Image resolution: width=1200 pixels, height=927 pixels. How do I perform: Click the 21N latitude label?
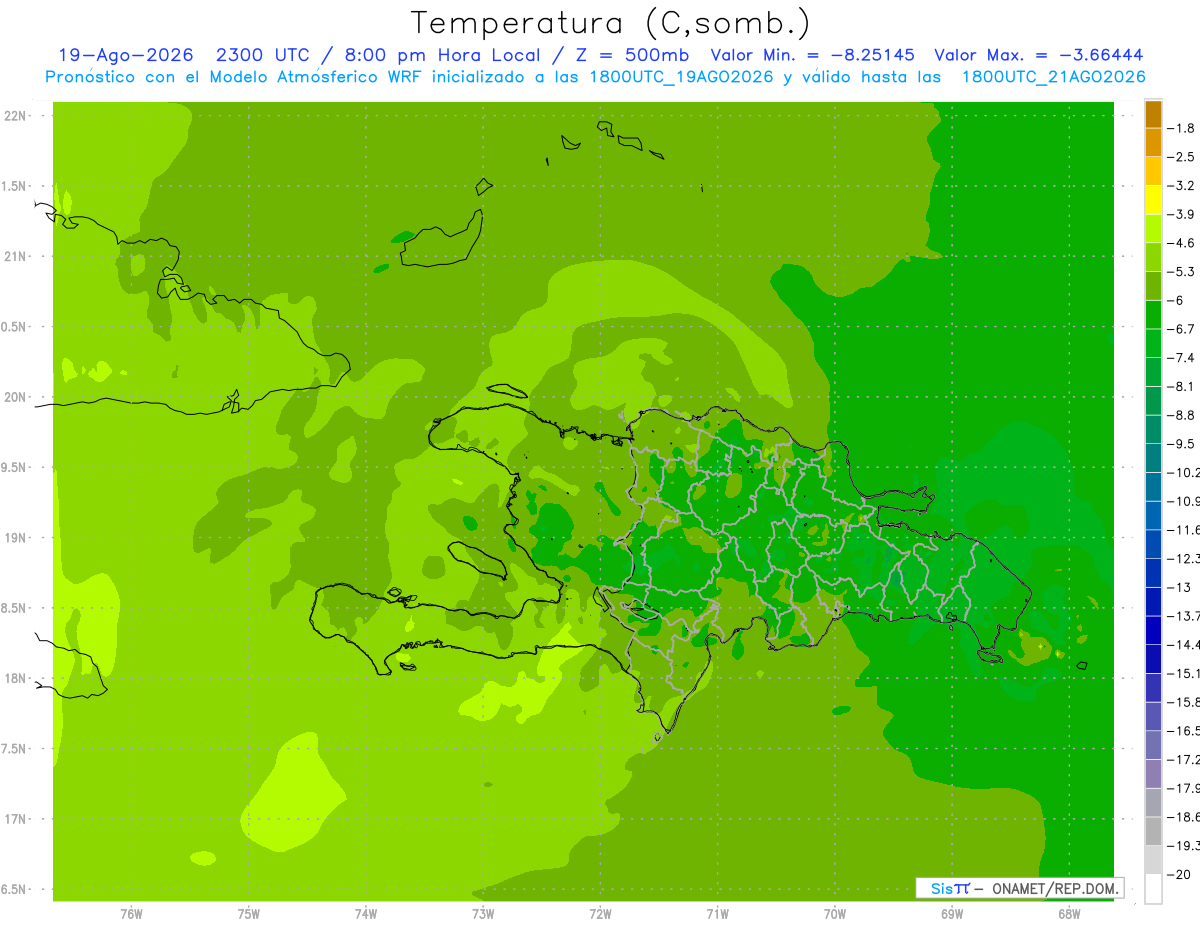(x=16, y=257)
